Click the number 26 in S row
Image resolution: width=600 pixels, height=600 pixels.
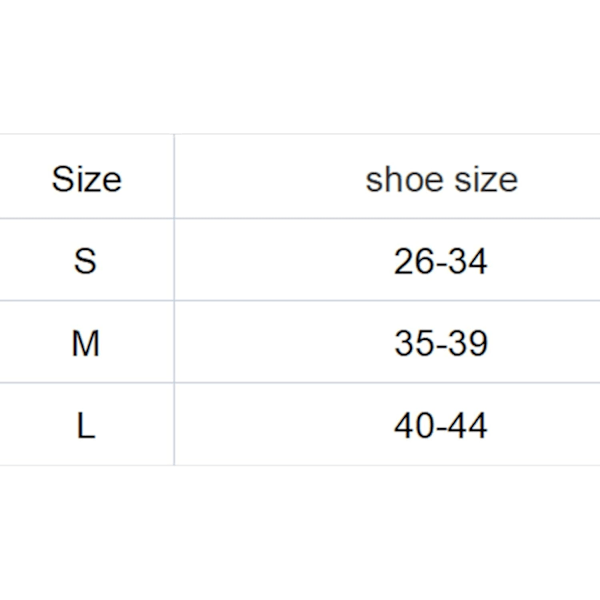tap(414, 261)
